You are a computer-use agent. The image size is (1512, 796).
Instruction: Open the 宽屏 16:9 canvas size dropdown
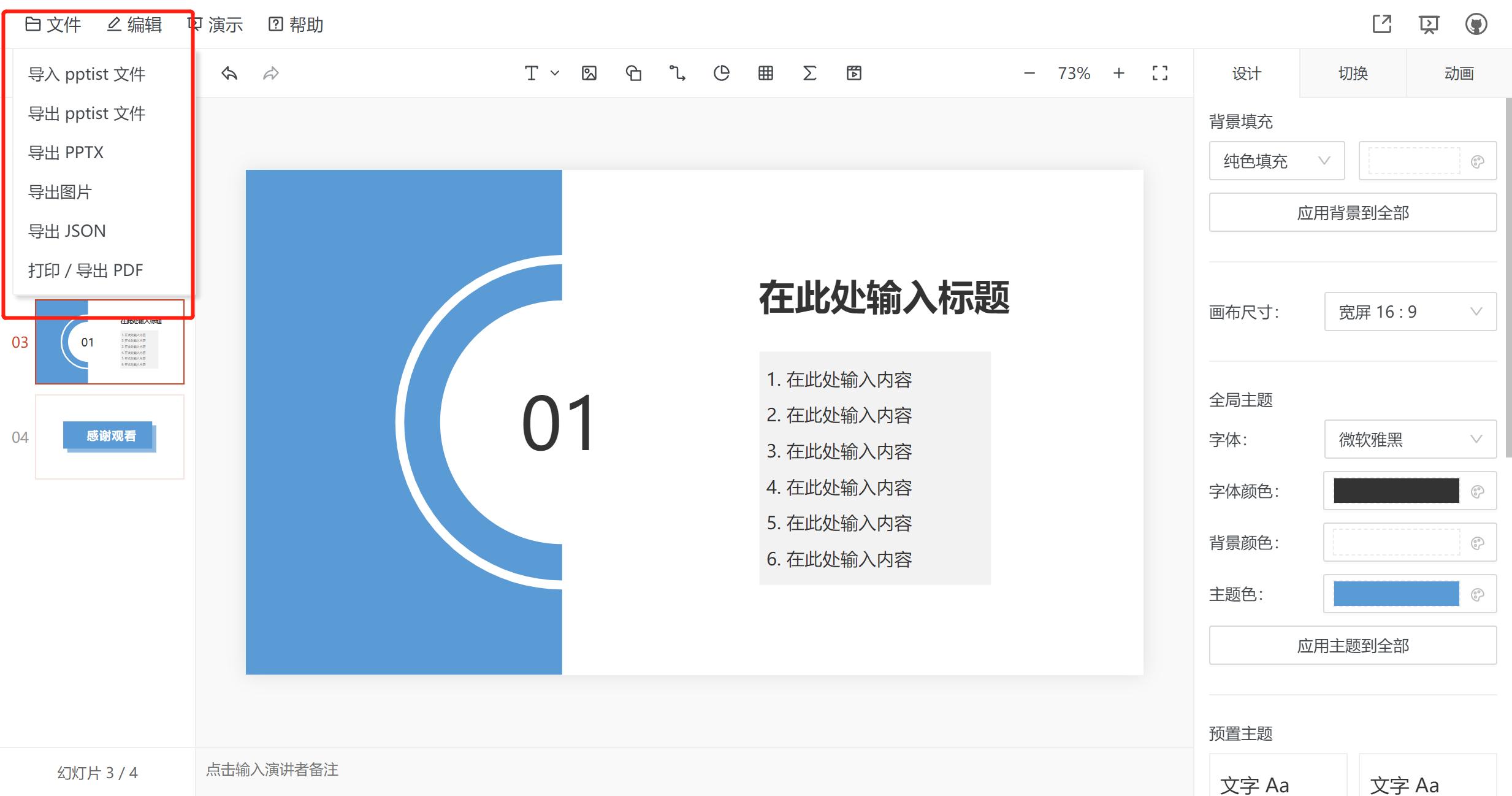pos(1410,312)
